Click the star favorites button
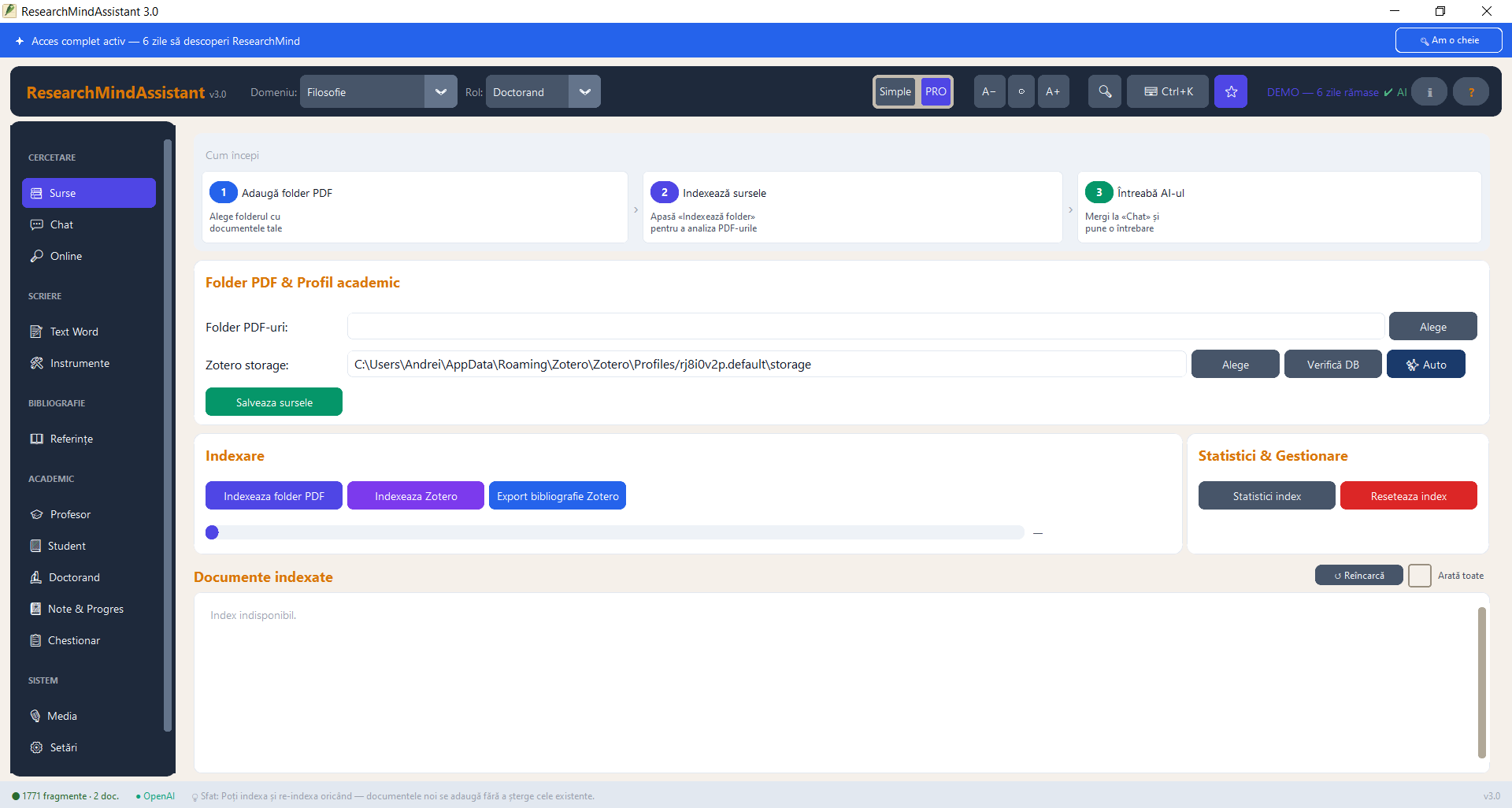 point(1231,91)
